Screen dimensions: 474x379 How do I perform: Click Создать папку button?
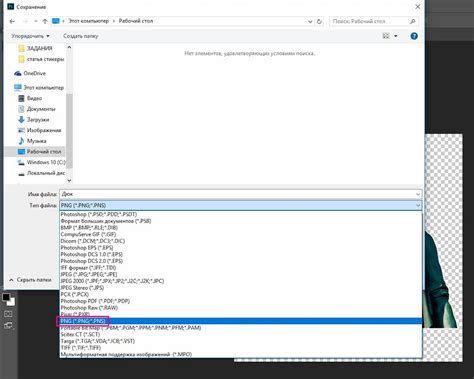pos(81,36)
